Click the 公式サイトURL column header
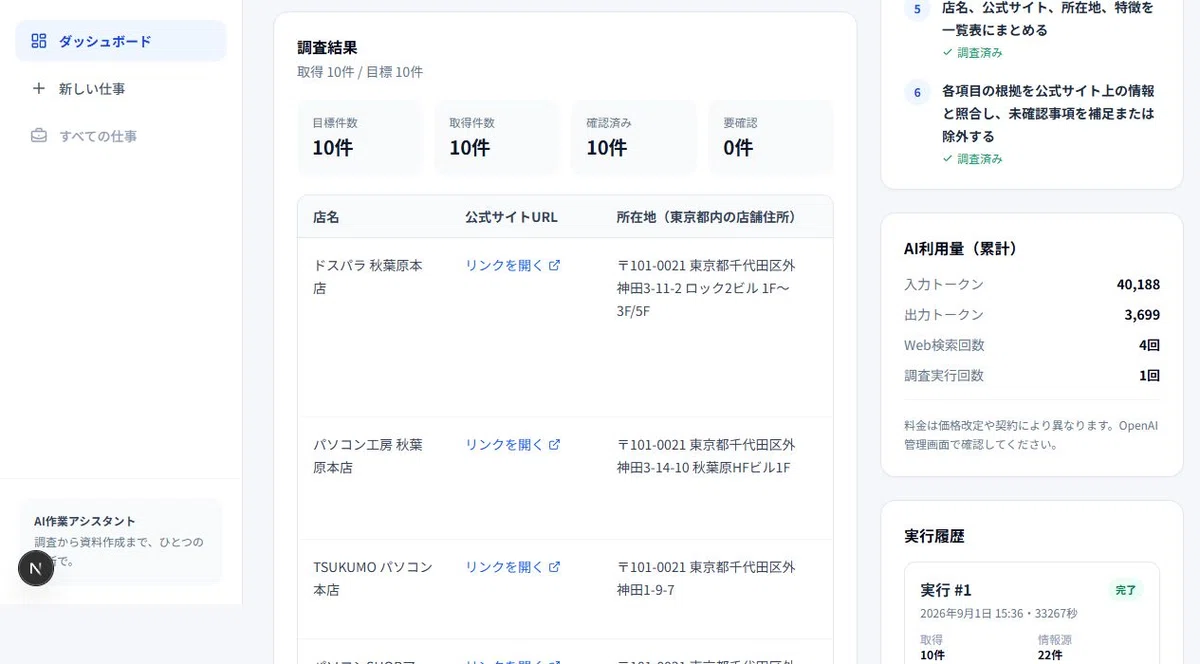1200x664 pixels. [x=511, y=217]
